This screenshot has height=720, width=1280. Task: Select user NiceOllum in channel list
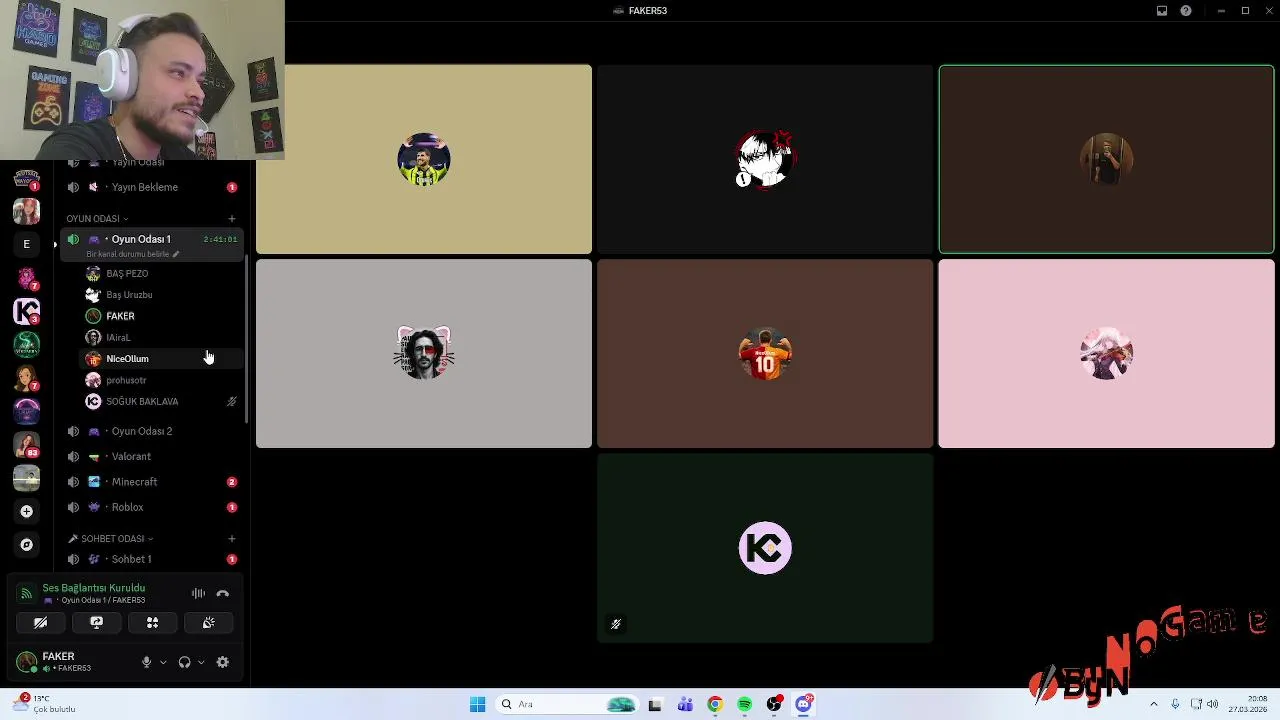(x=162, y=359)
